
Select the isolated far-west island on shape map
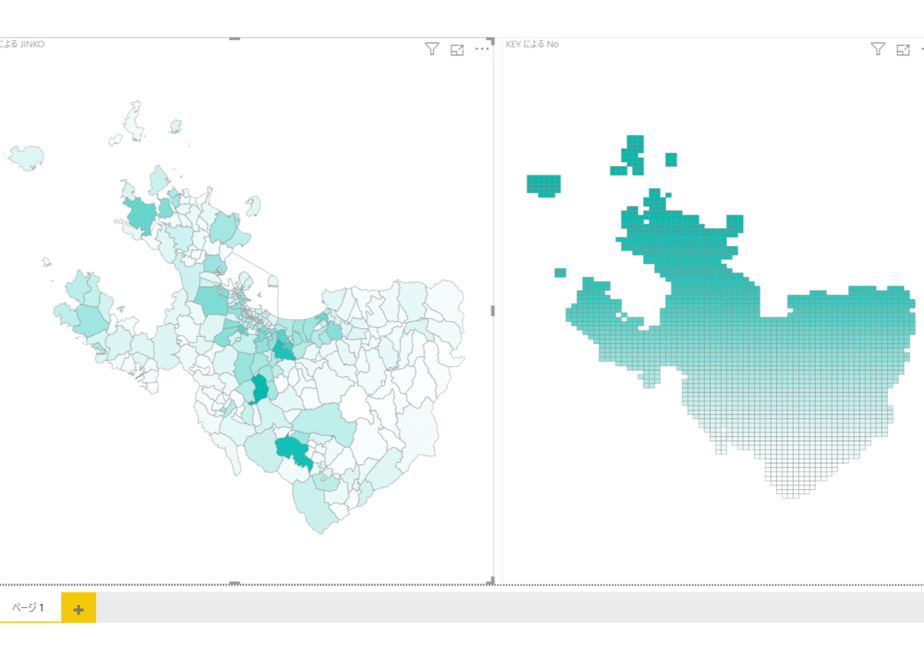pos(26,157)
